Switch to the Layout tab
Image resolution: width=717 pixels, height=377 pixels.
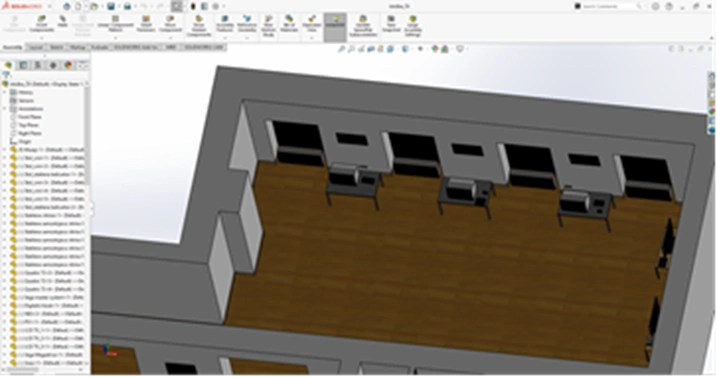coord(36,47)
